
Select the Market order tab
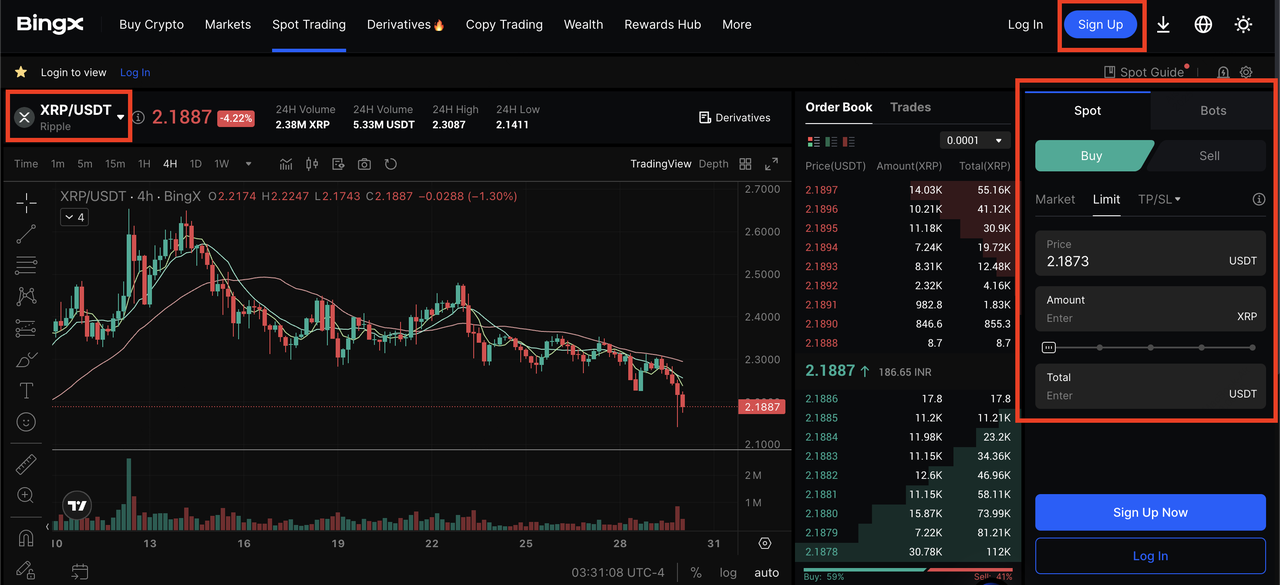pos(1055,199)
